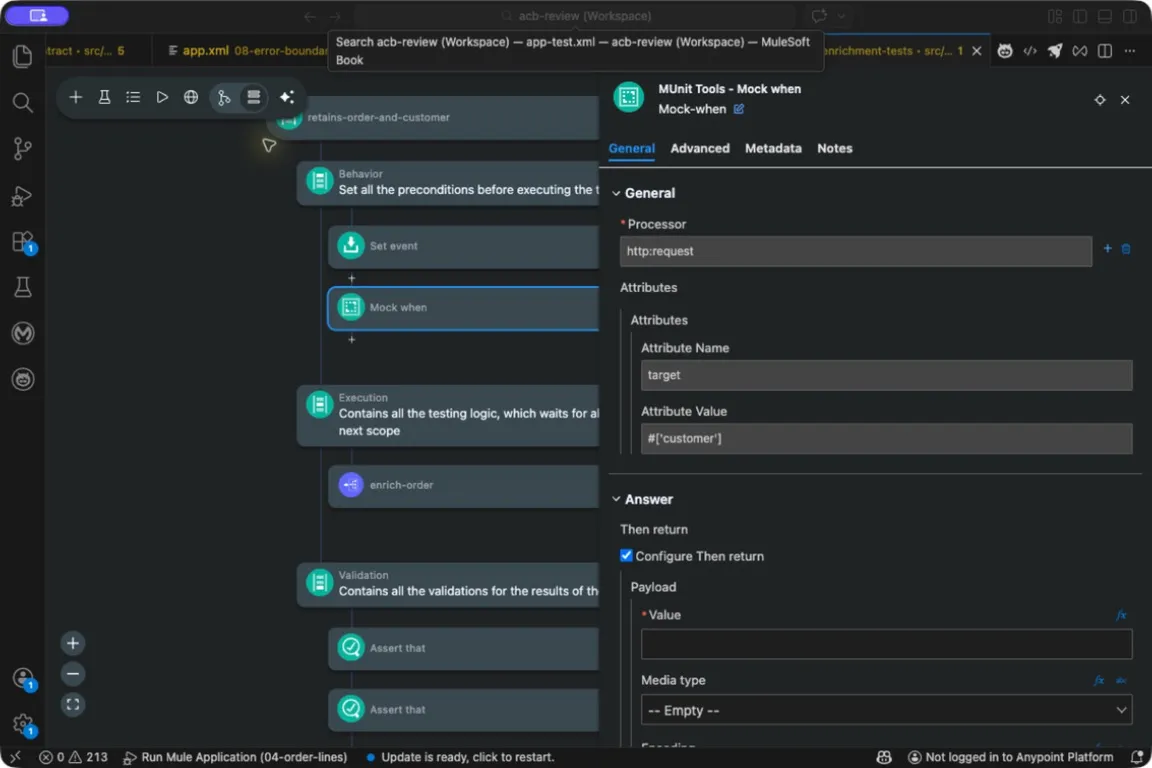Click the payload Value input field
Viewport: 1152px width, 768px height.
(886, 644)
